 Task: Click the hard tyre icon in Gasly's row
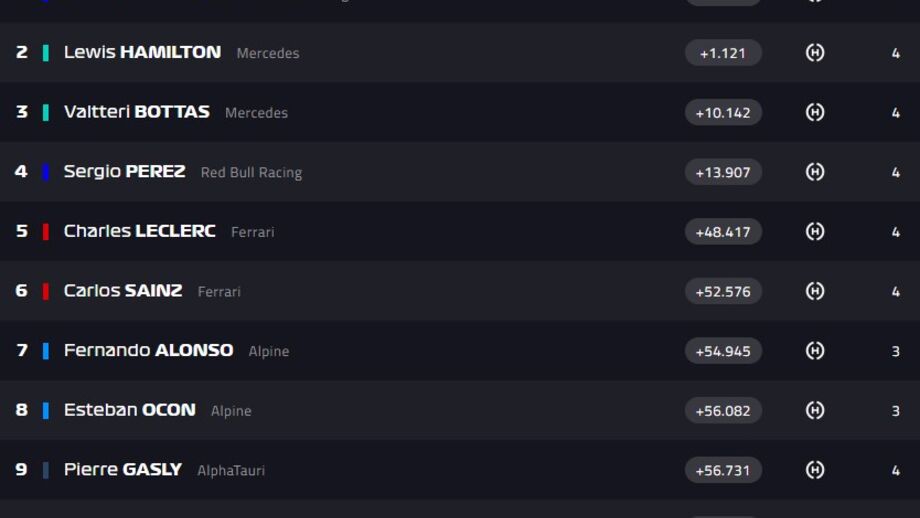click(814, 470)
